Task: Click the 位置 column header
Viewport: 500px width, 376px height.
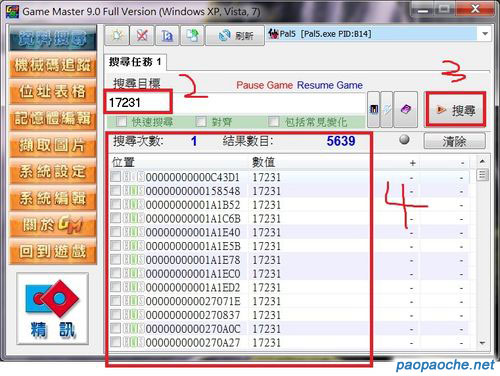Action: [123, 162]
